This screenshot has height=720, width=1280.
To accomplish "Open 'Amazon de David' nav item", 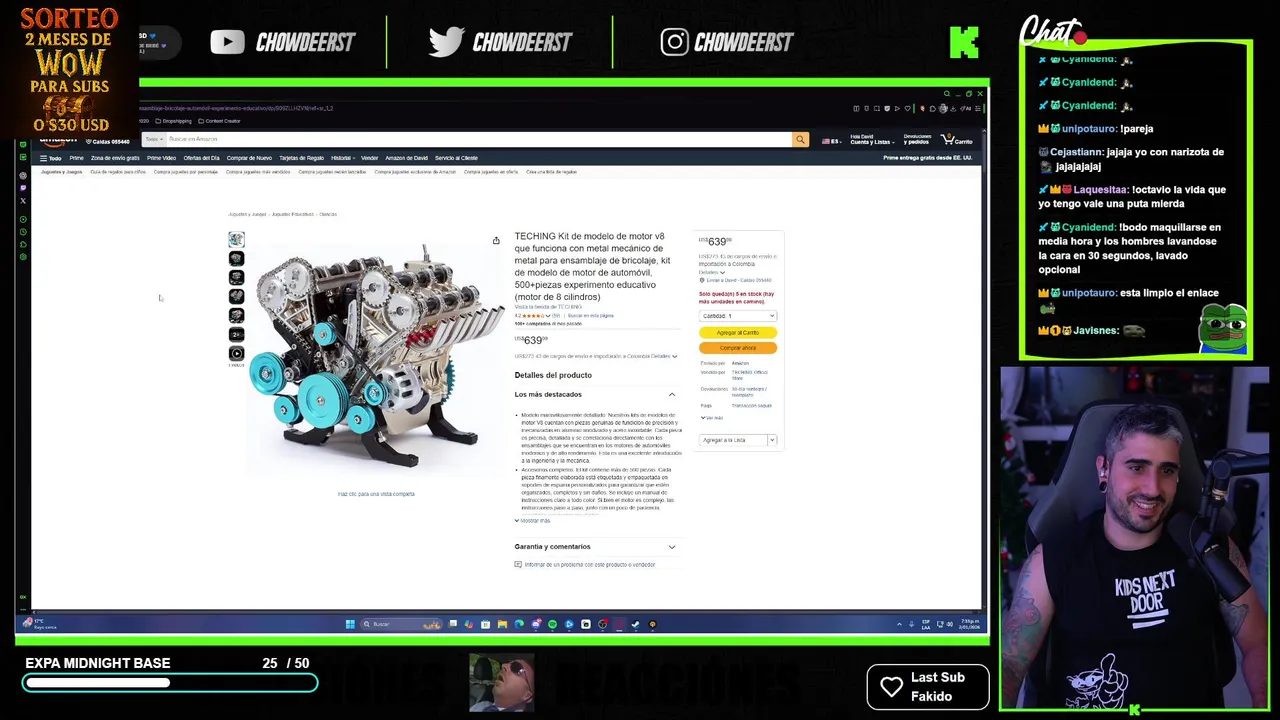I will pyautogui.click(x=407, y=158).
